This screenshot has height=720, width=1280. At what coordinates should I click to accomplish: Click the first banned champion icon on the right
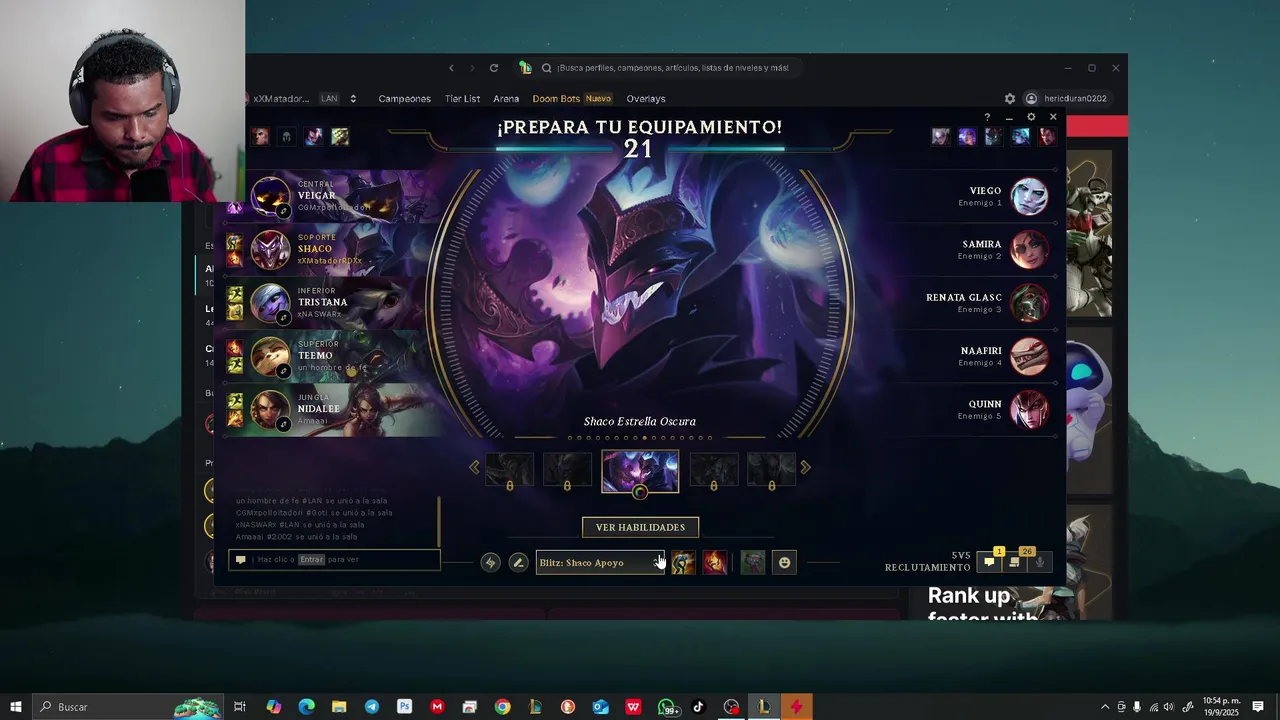(940, 137)
